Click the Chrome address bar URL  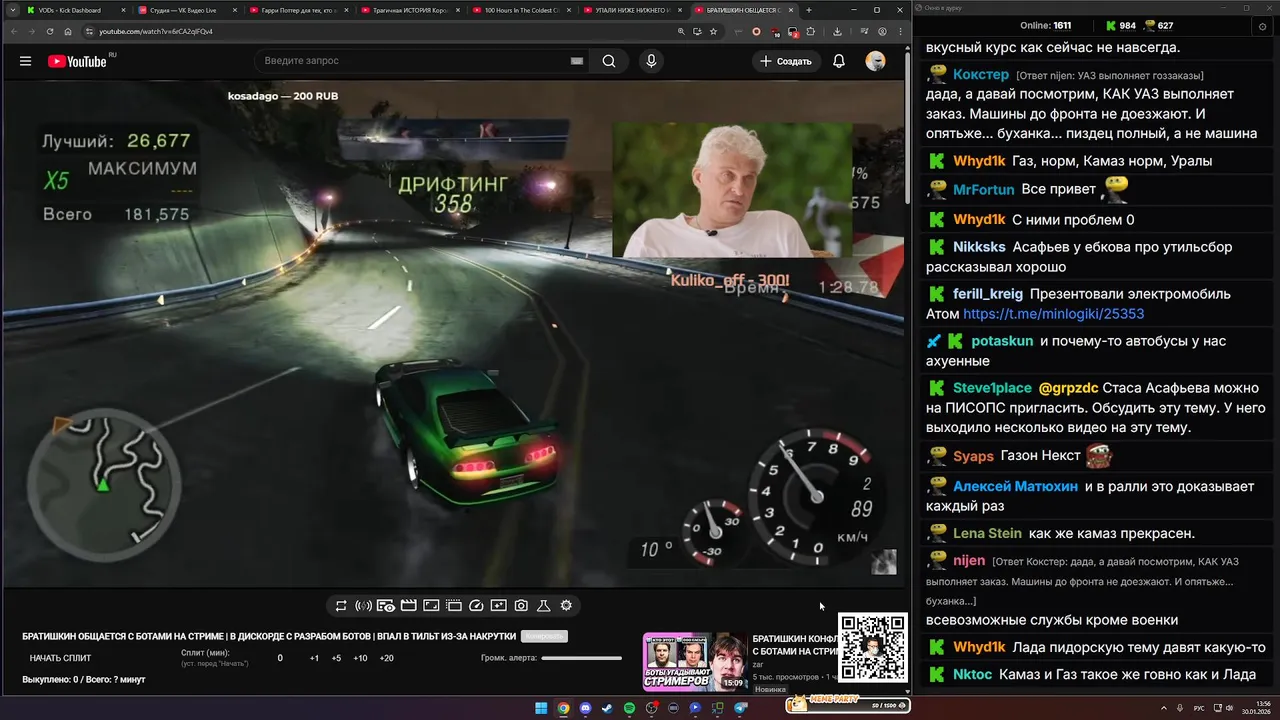click(155, 31)
